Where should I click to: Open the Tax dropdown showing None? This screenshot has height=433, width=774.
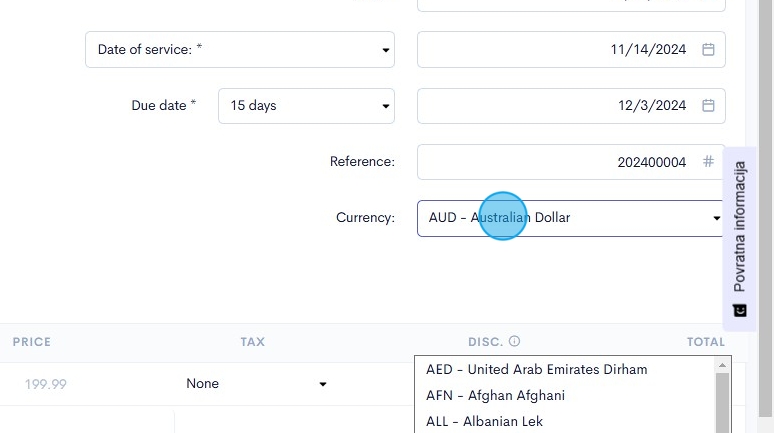click(x=256, y=384)
